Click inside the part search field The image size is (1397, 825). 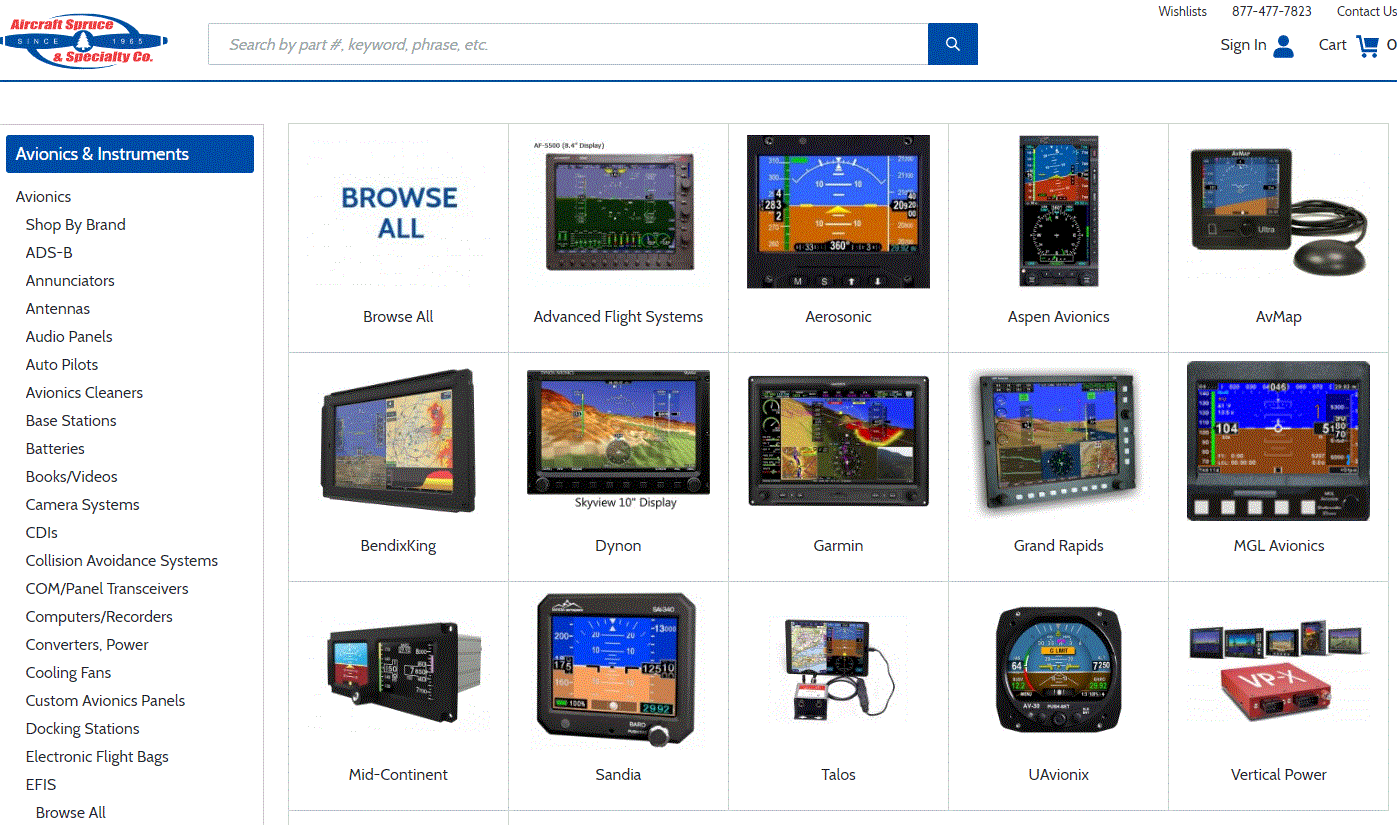[x=568, y=44]
